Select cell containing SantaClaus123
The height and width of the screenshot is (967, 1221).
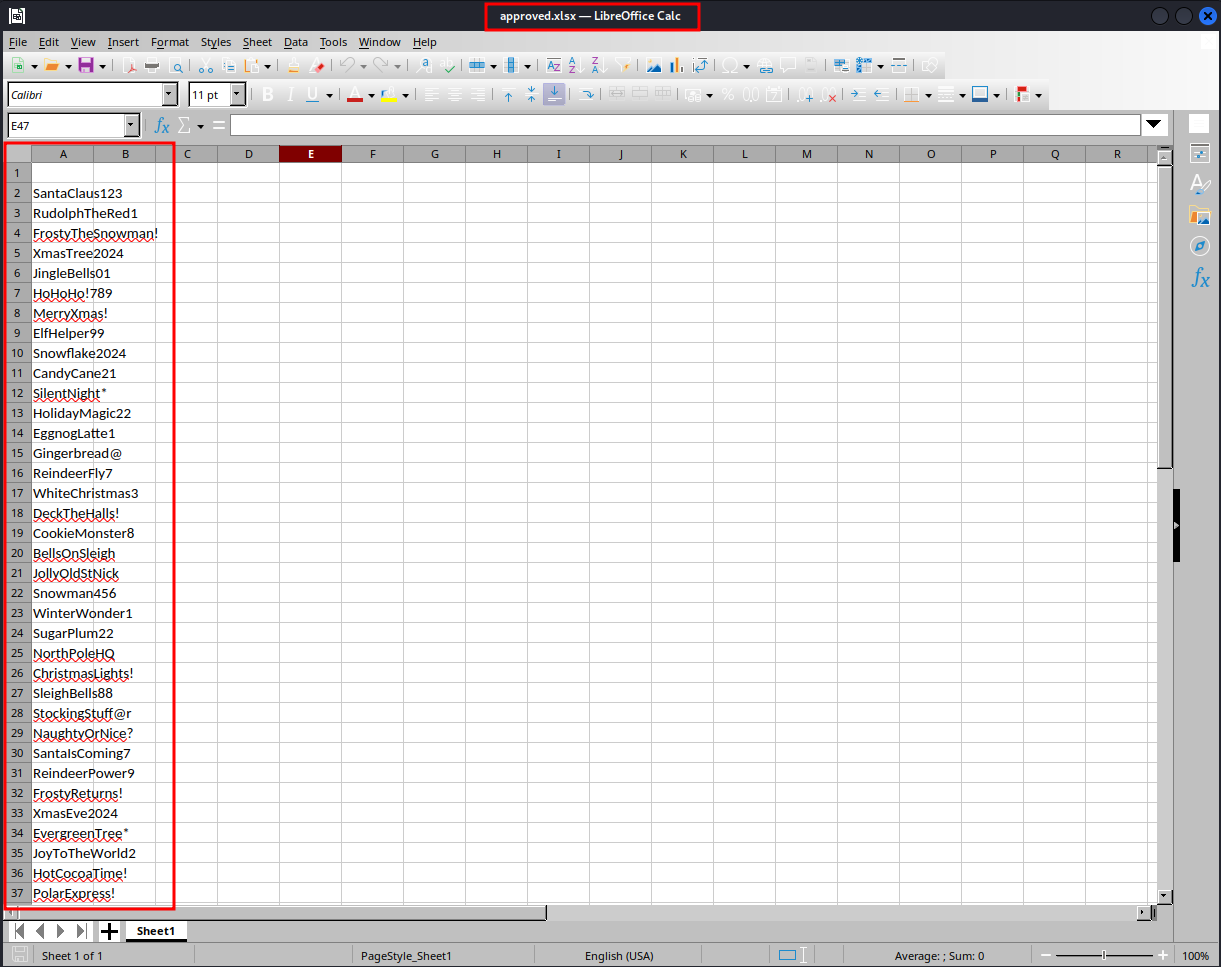click(77, 193)
